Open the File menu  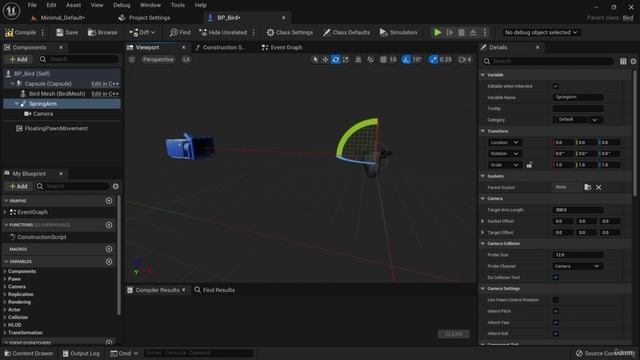32,5
